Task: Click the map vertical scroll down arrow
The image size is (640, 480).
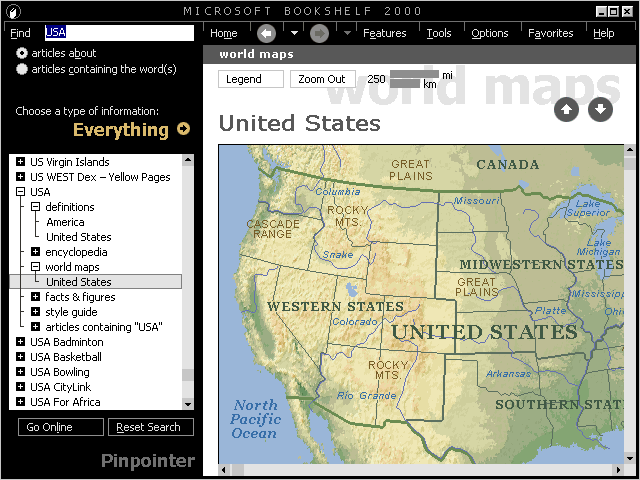Action: [629, 458]
